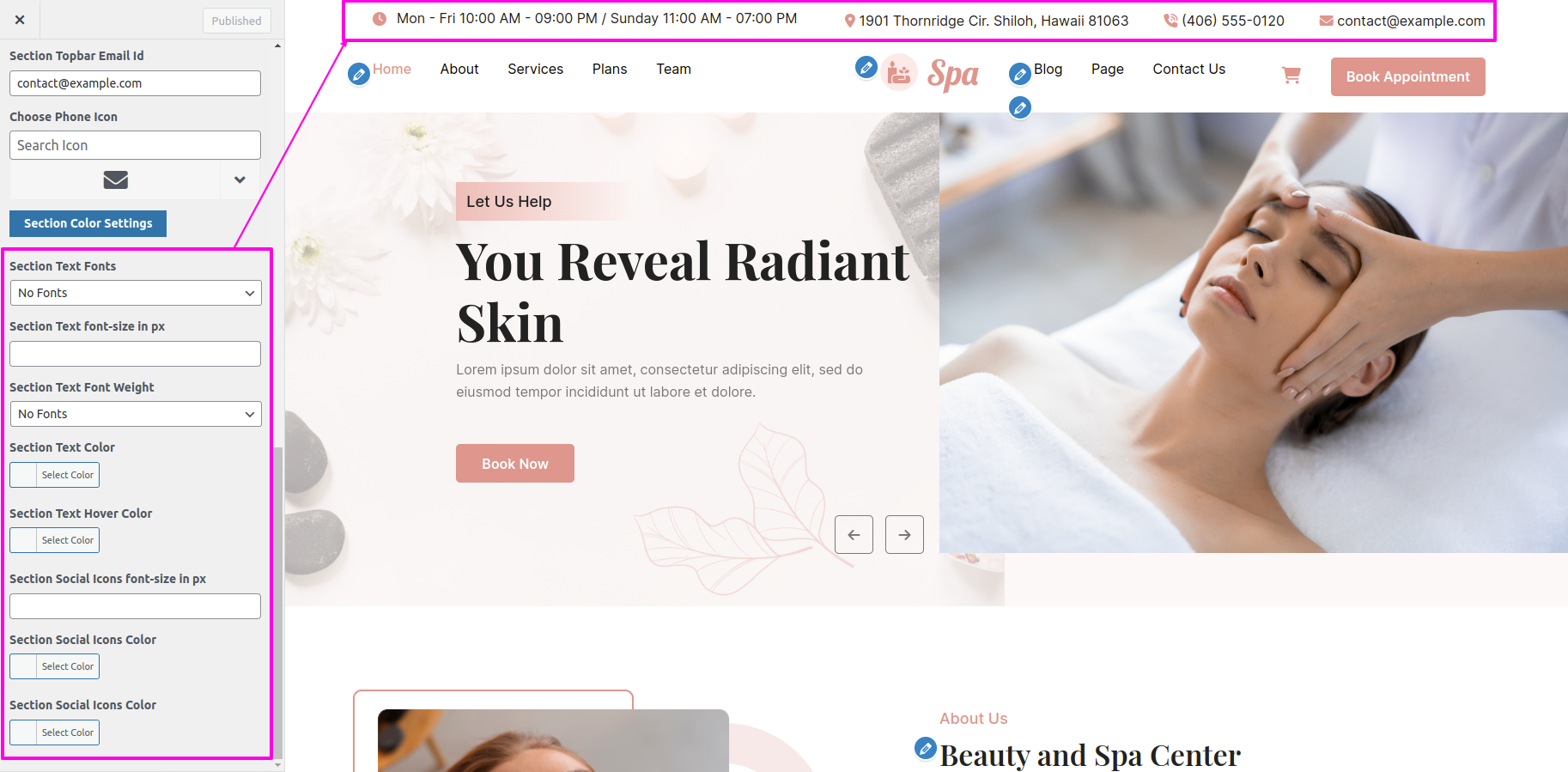Open the Section Text Fonts dropdown
This screenshot has width=1568, height=772.
[x=136, y=293]
